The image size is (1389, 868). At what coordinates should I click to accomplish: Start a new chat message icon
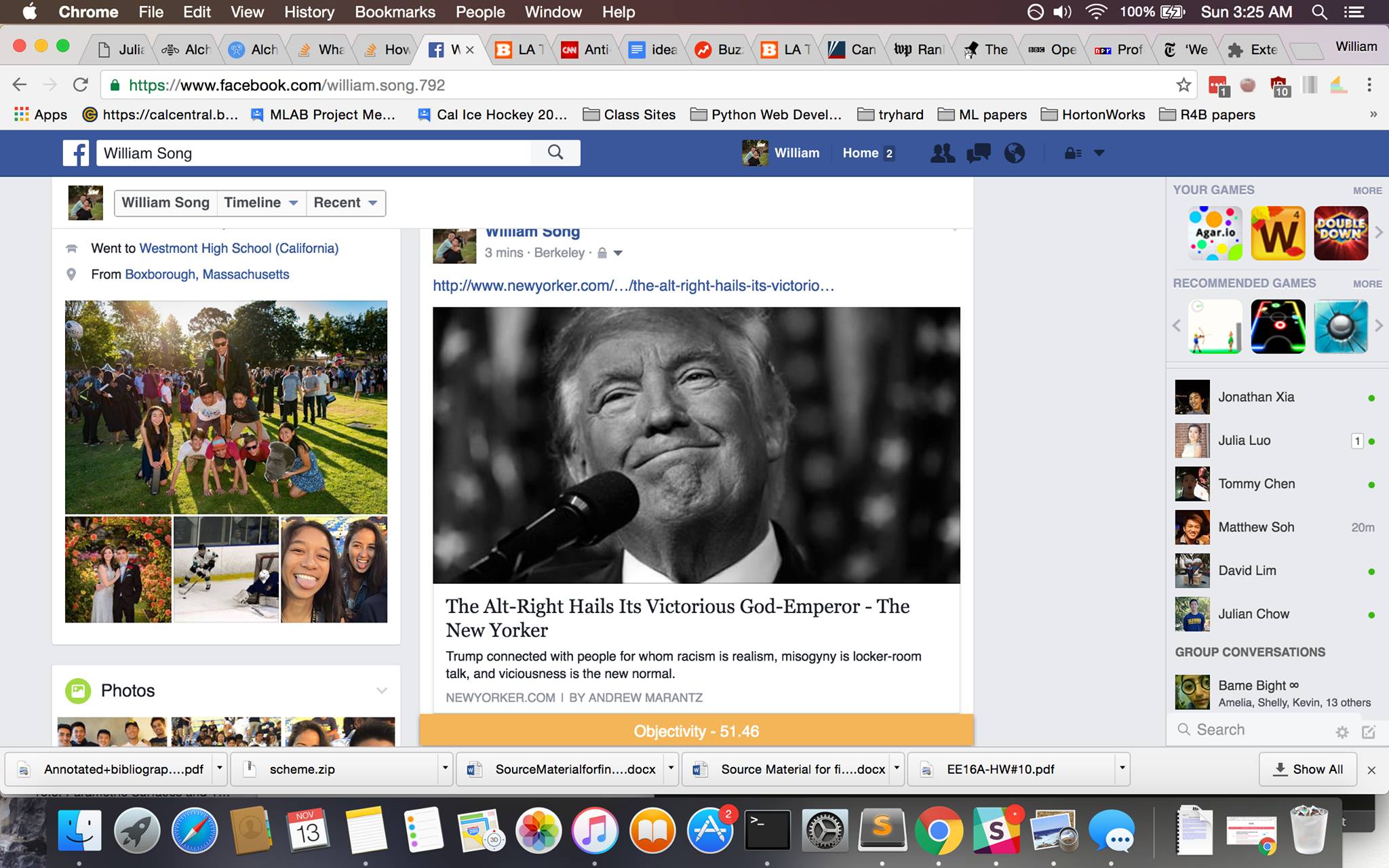[x=1369, y=731]
